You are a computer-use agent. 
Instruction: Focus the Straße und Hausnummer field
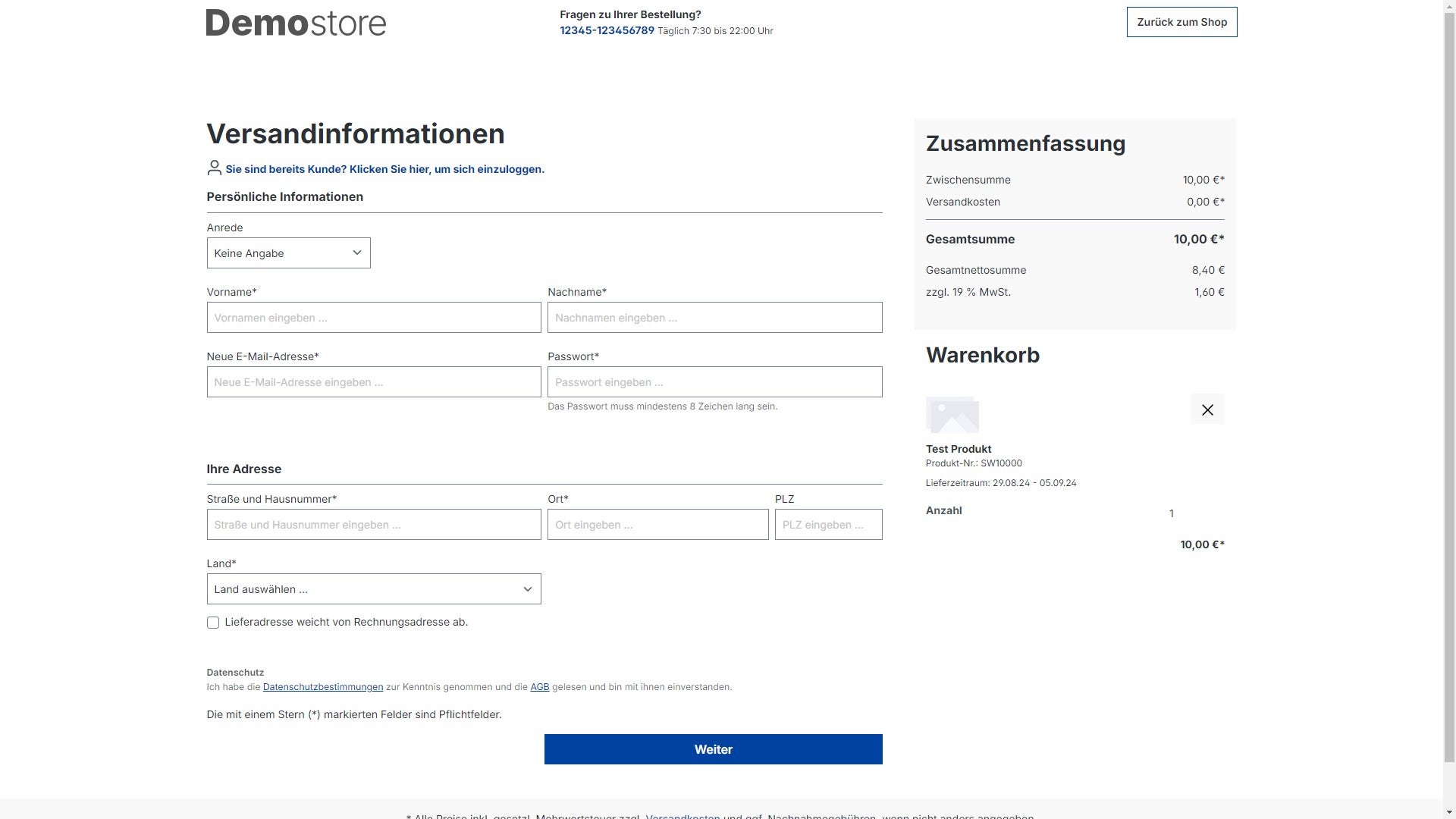pos(374,525)
